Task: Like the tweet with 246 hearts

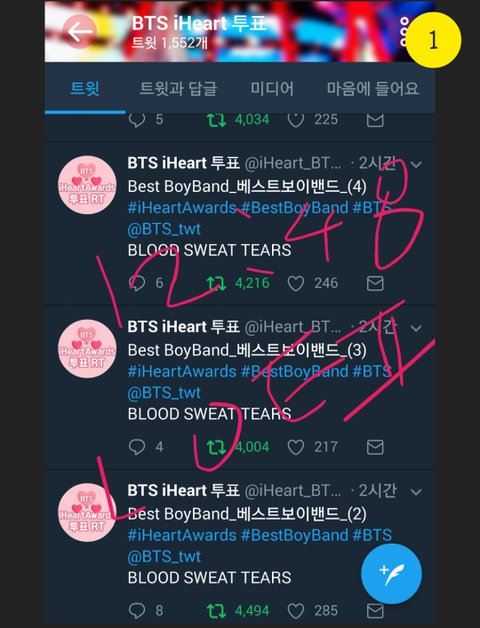Action: click(x=296, y=283)
